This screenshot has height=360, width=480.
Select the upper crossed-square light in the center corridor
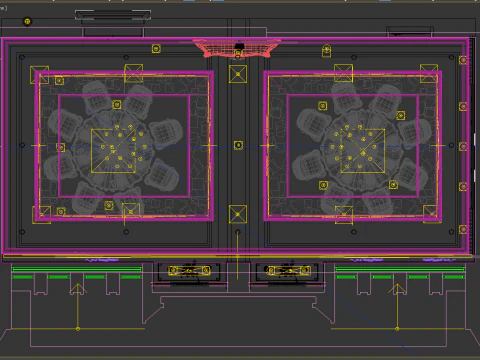(238, 74)
